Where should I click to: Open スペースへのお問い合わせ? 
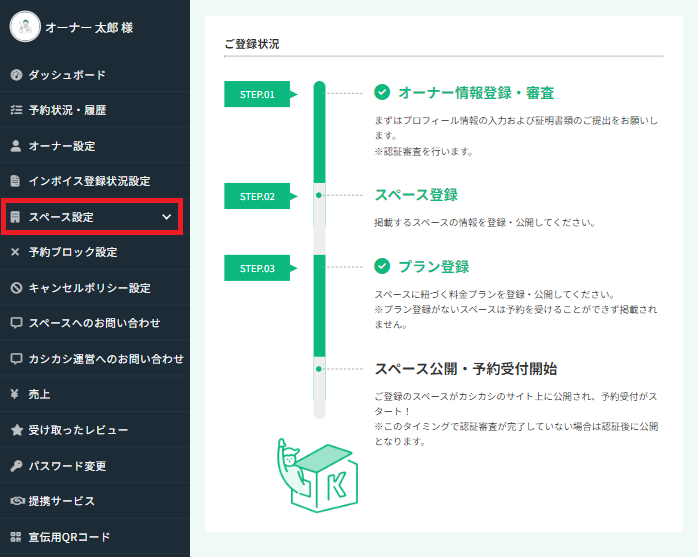tap(95, 323)
